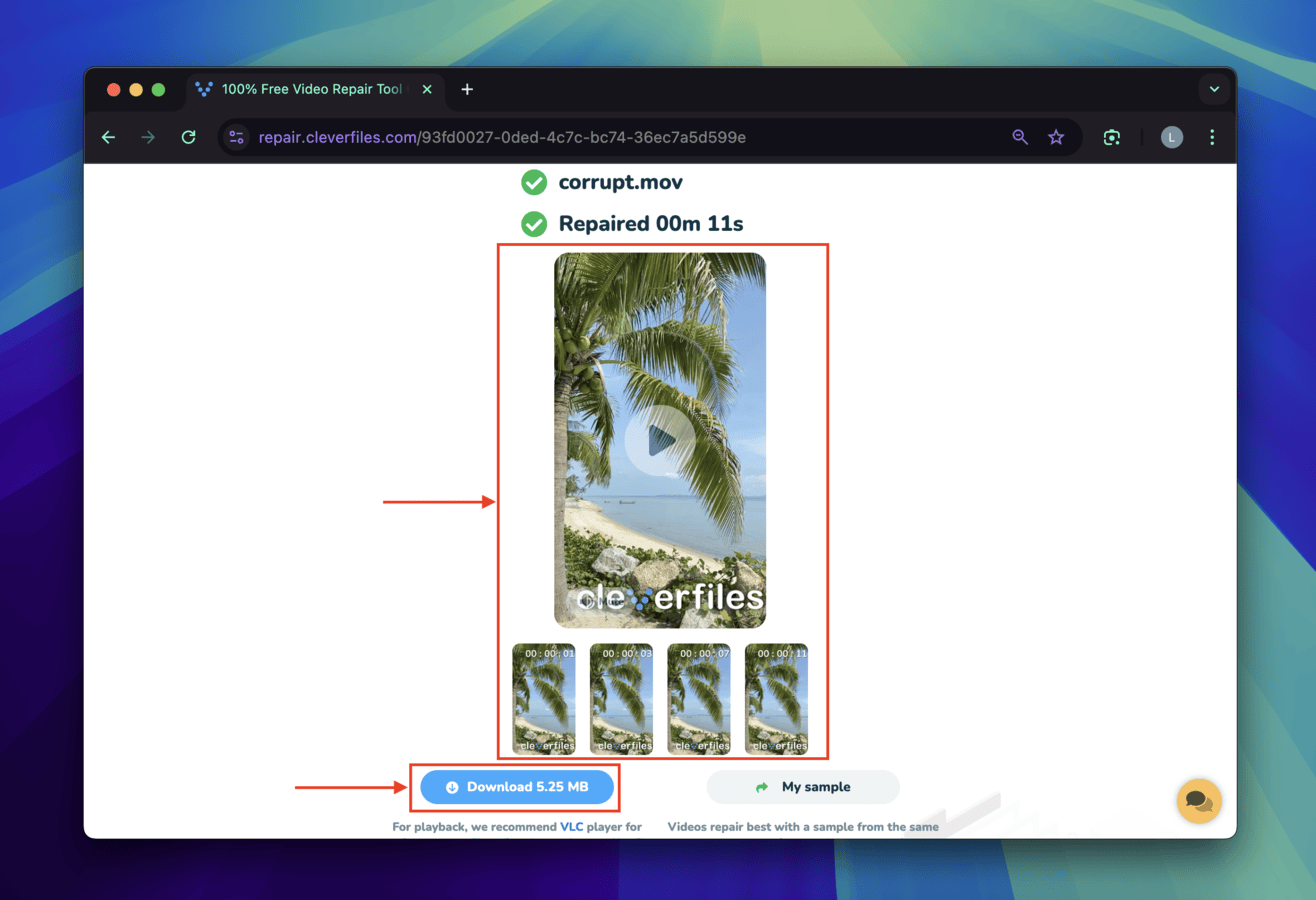Select the 00:00:03 thumbnail frame
Viewport: 1316px width, 900px height.
click(x=621, y=699)
